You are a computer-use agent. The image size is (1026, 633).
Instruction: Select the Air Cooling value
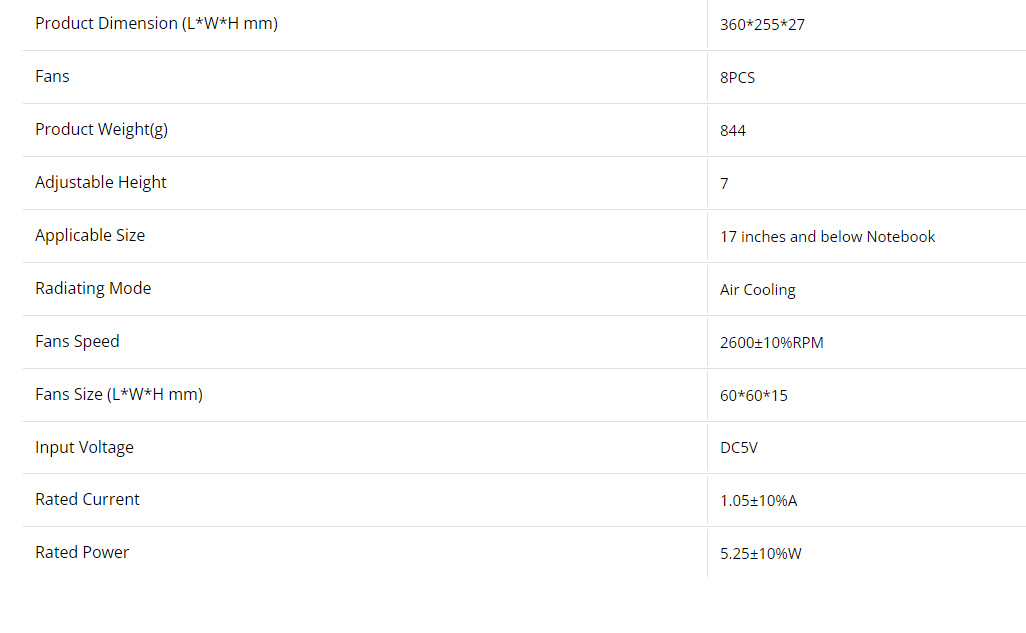tap(757, 290)
